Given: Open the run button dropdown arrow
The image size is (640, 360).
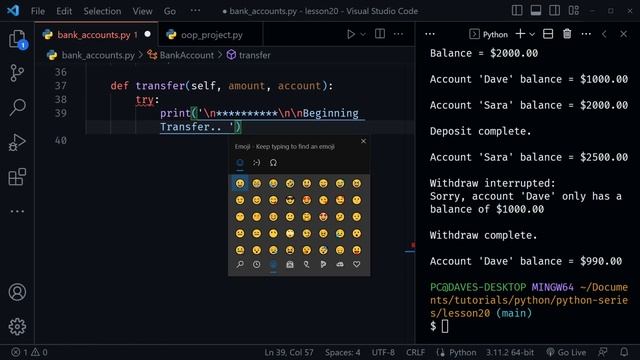Looking at the screenshot, I should [x=363, y=34].
